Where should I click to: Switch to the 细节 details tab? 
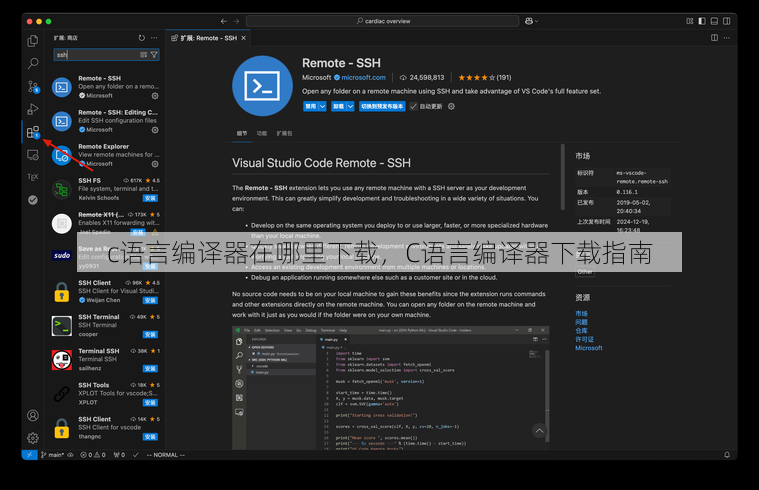(x=242, y=134)
